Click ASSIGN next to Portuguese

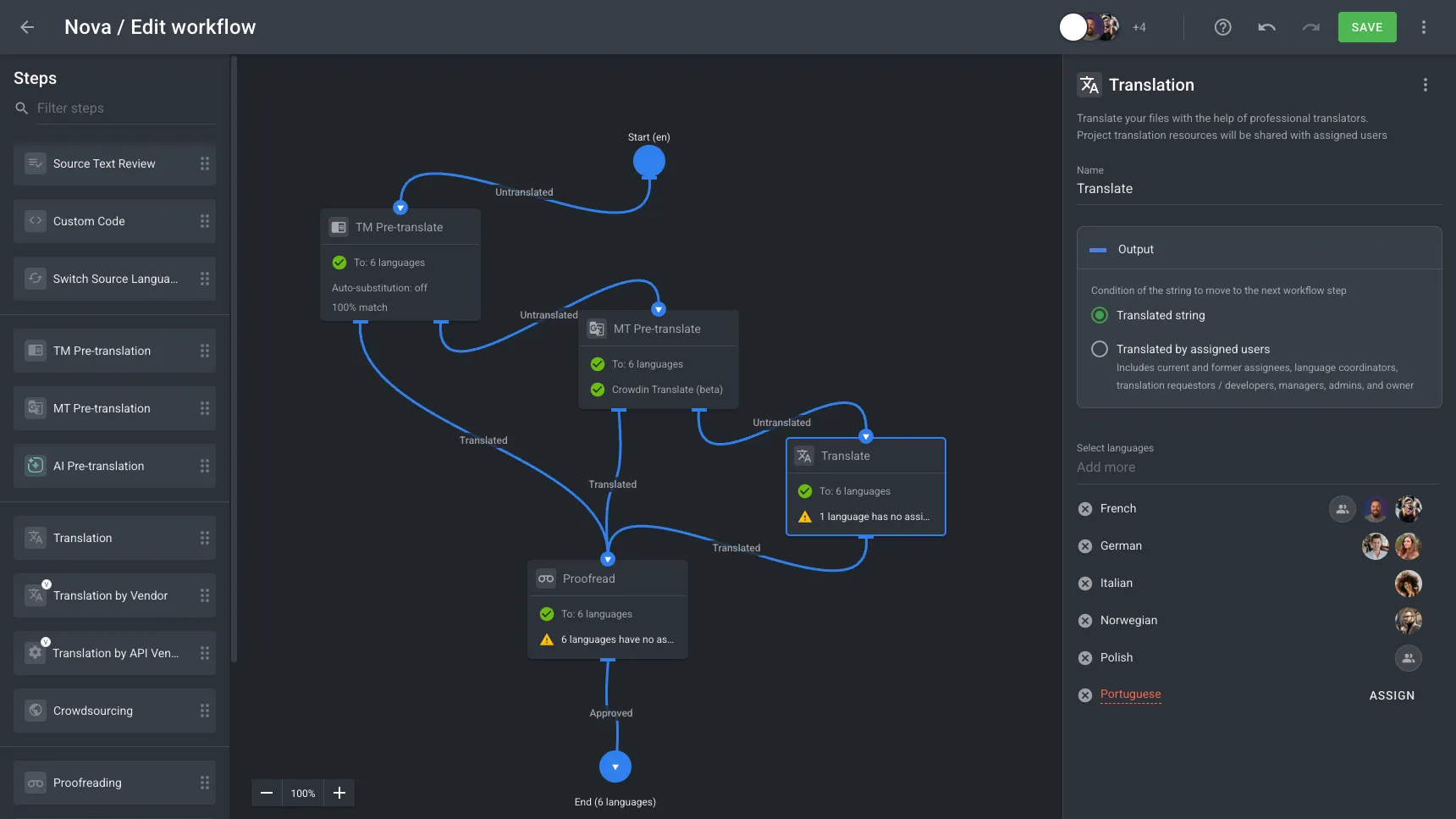pos(1392,695)
